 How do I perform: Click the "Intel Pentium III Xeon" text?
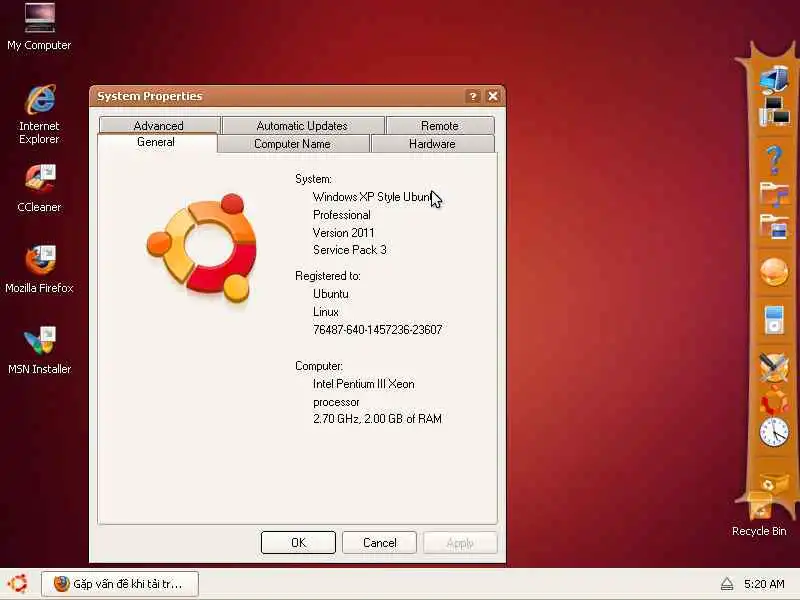click(364, 384)
